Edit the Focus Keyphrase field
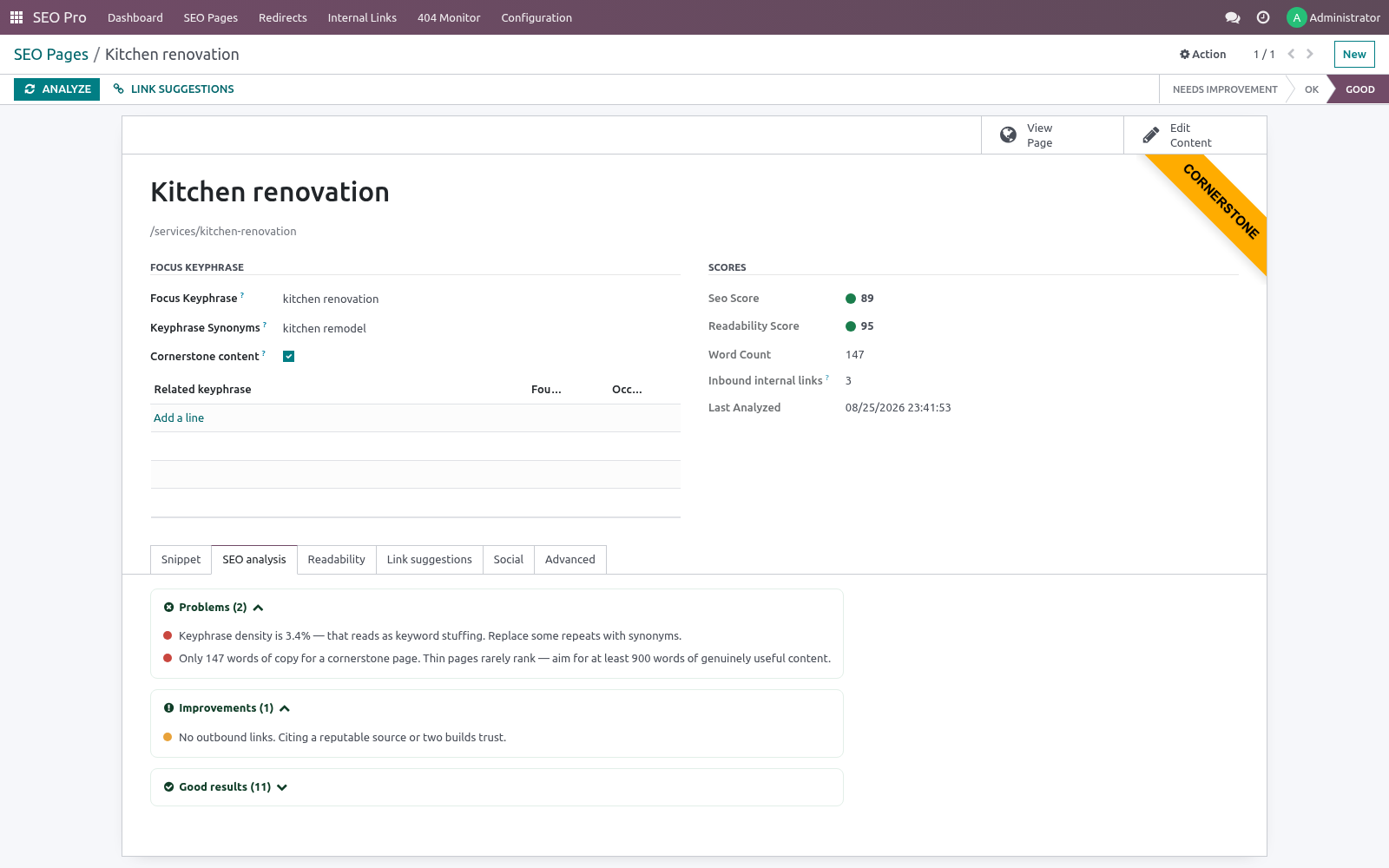The width and height of the screenshot is (1389, 868). [x=481, y=299]
